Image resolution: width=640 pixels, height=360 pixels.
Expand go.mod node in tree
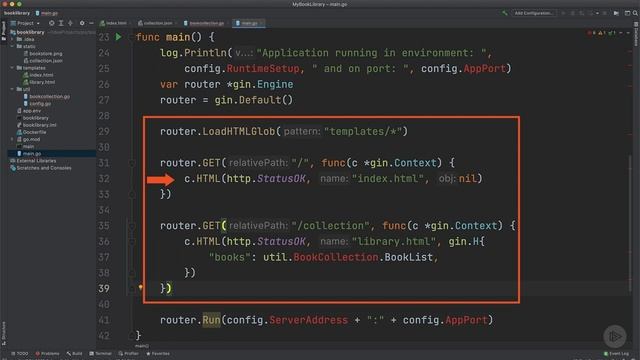12,139
